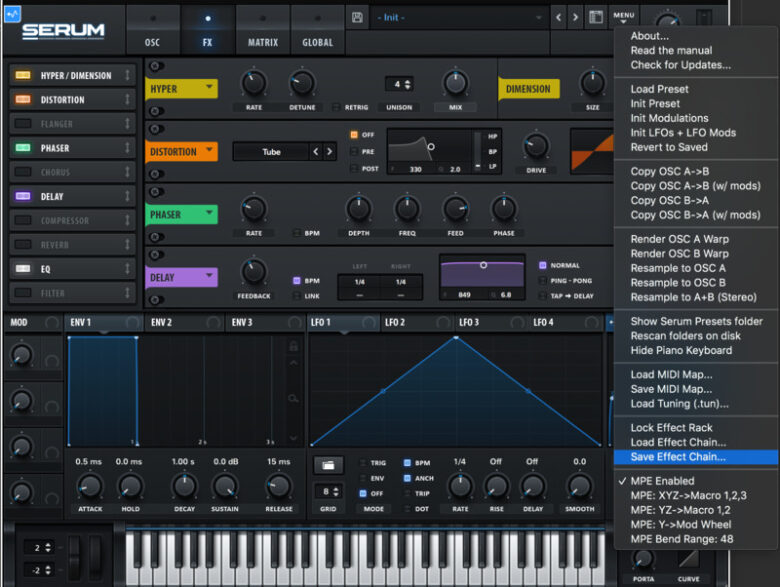Toggle the EQ effect switch
Image resolution: width=780 pixels, height=587 pixels.
click(23, 269)
